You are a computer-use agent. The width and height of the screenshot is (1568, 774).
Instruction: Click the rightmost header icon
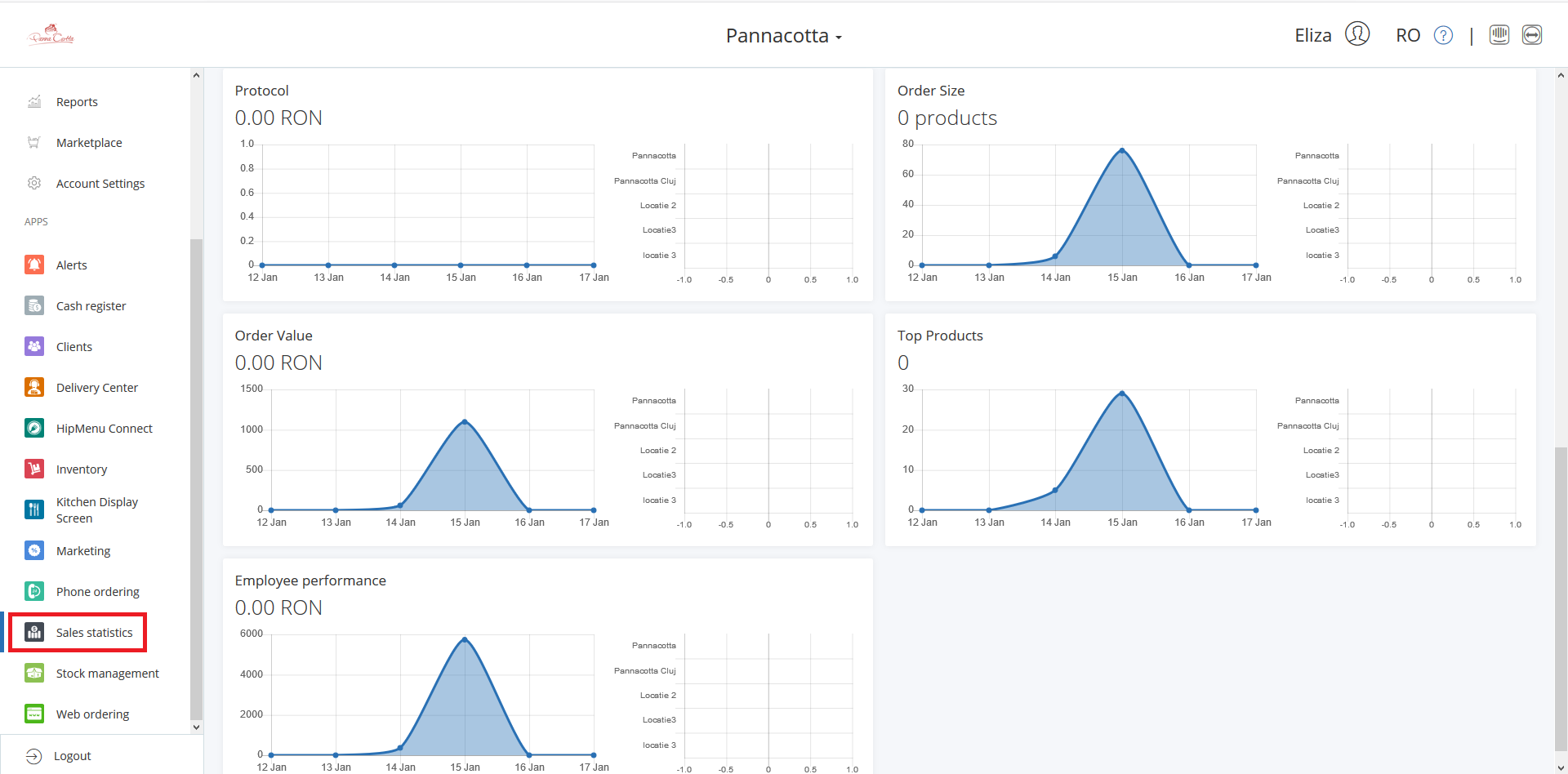(x=1532, y=34)
